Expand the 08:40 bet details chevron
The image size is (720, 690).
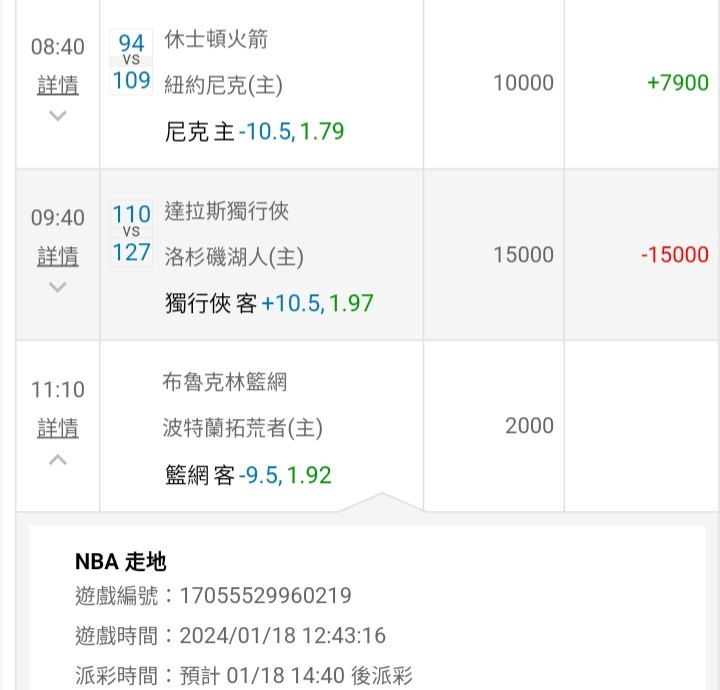[58, 116]
